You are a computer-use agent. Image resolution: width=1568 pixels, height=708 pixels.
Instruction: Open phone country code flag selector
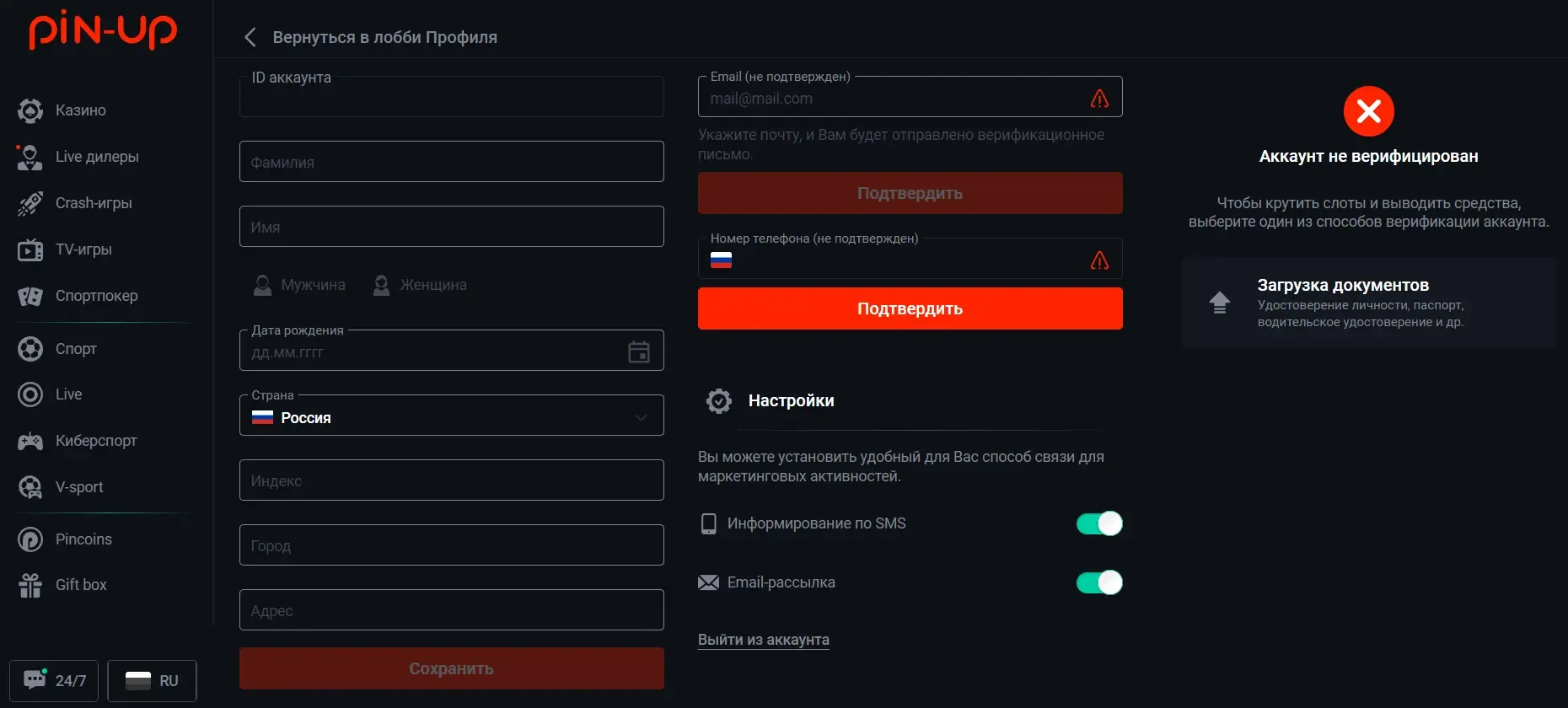721,260
